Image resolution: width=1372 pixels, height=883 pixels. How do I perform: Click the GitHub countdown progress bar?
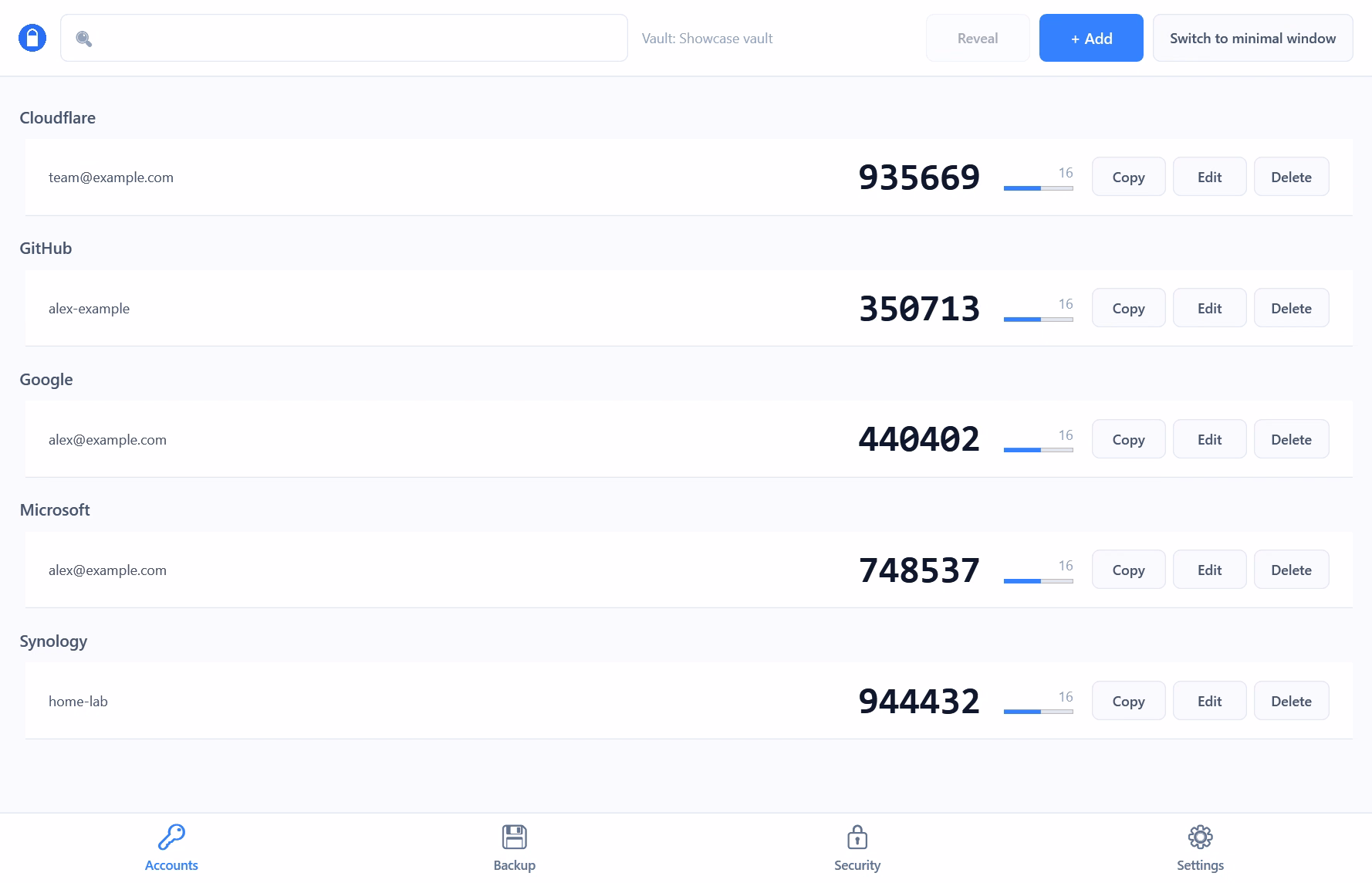click(1038, 319)
